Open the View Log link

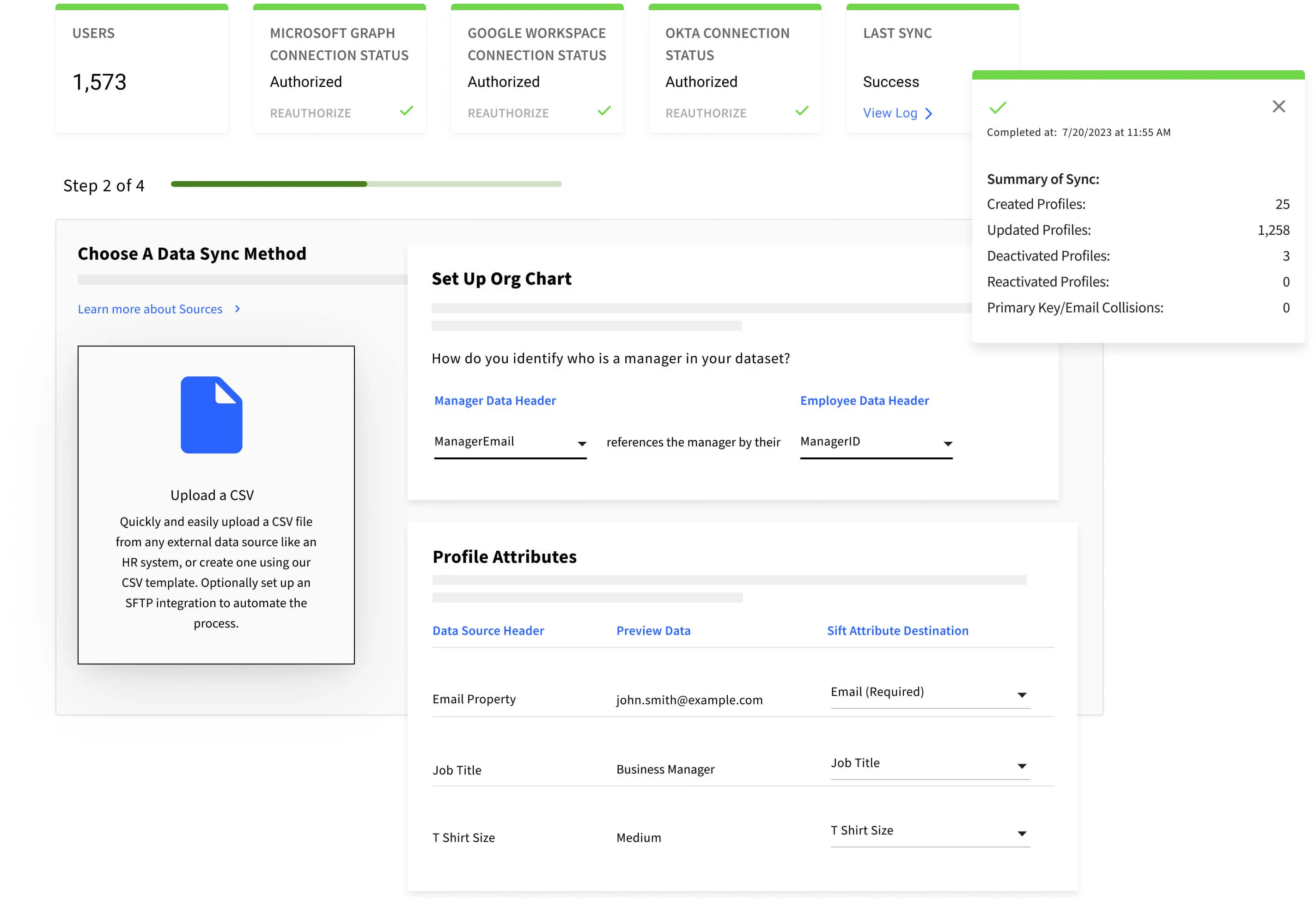(x=890, y=113)
